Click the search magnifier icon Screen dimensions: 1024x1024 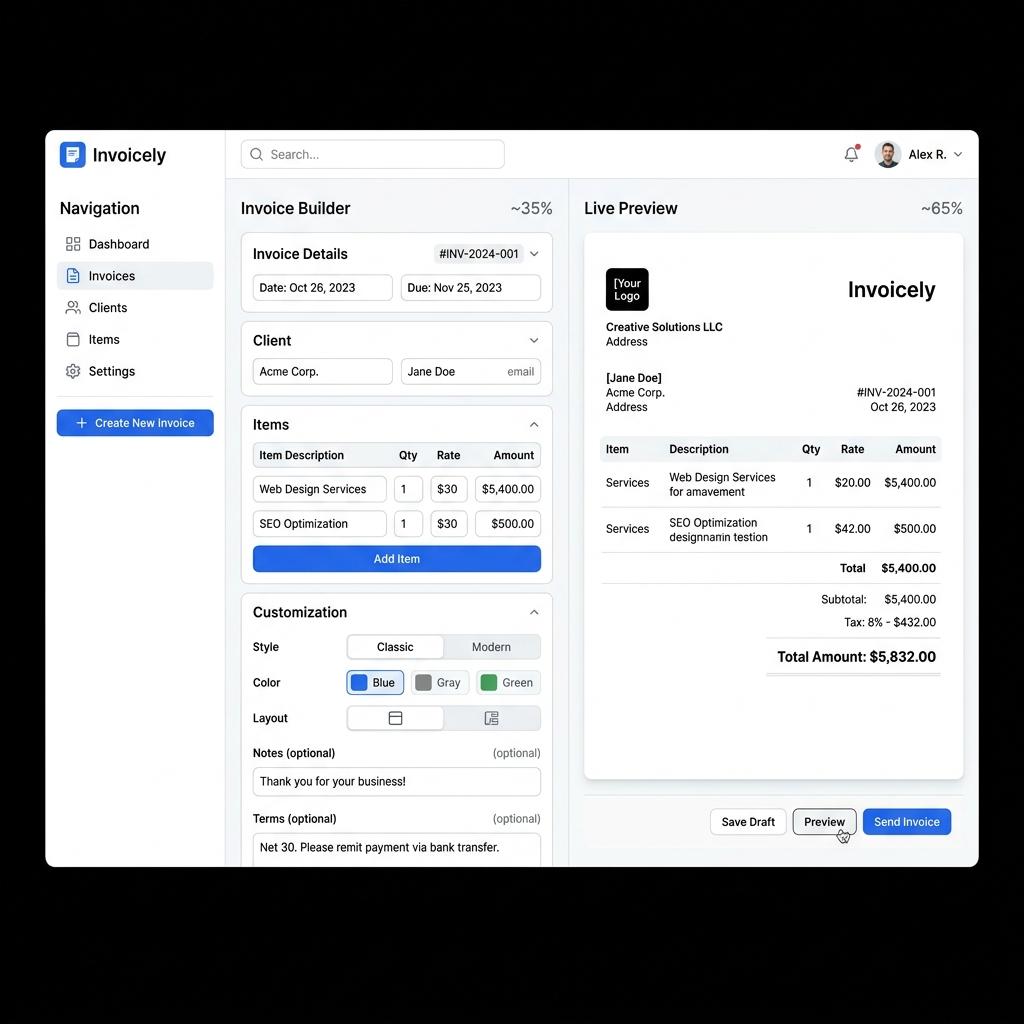coord(257,154)
